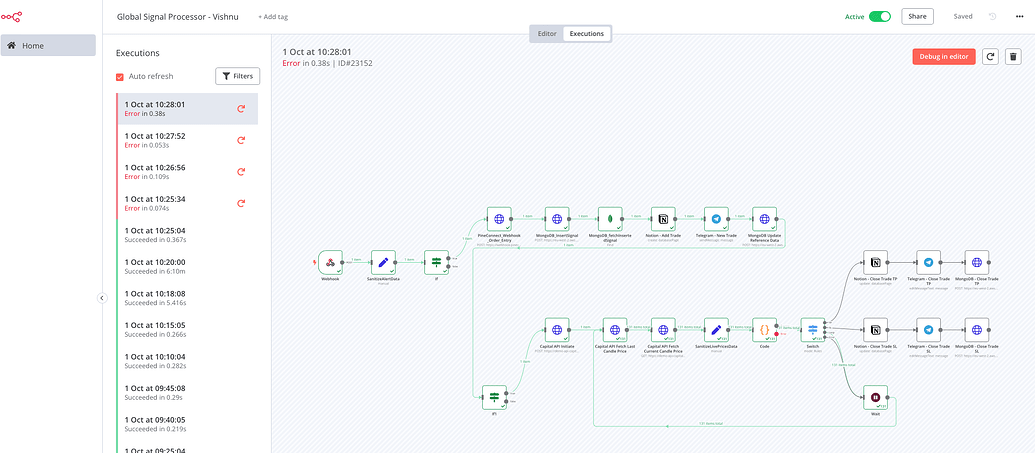
Task: Open Home in the sidebar
Action: (48, 45)
